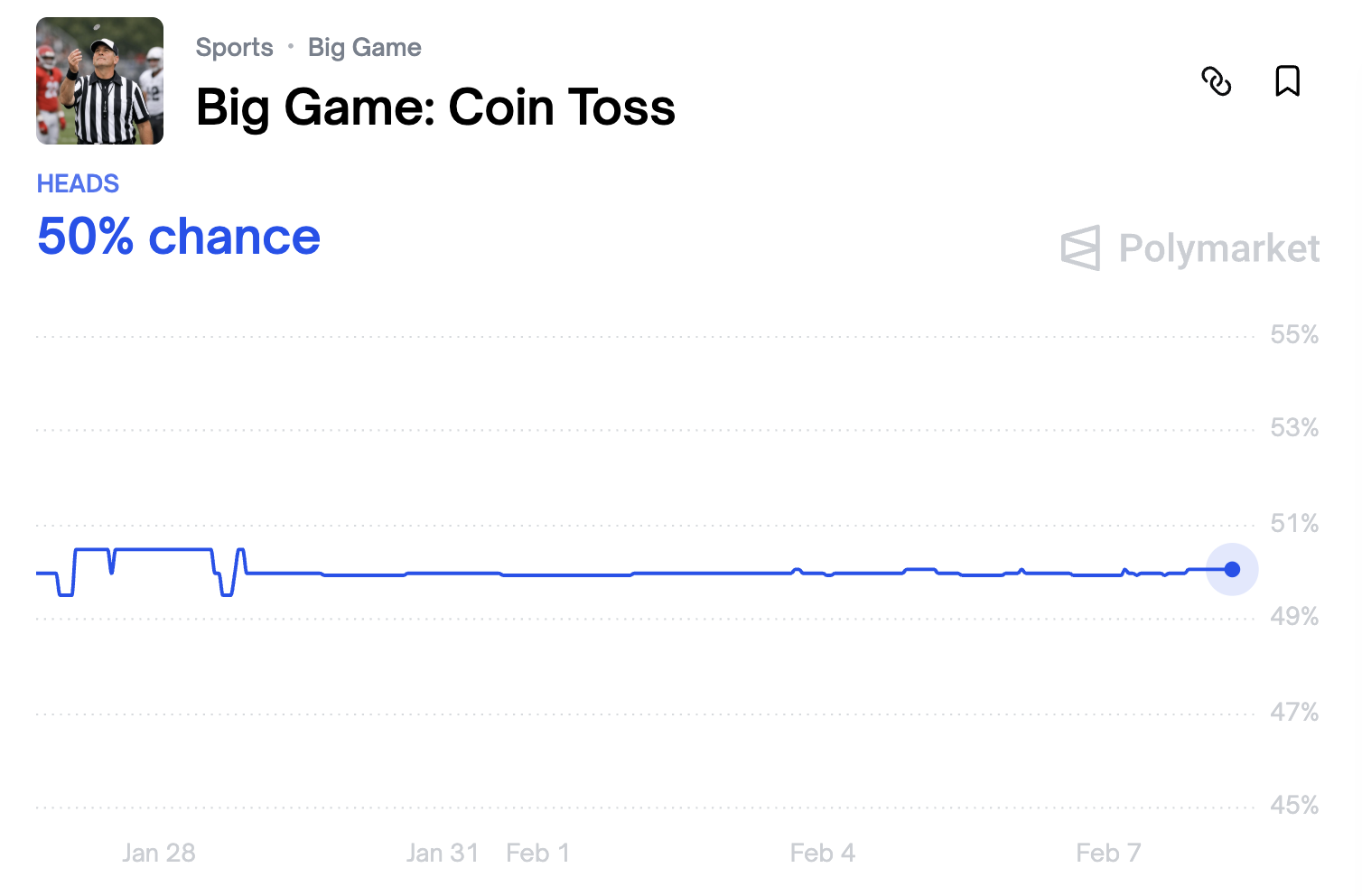Click the 51% axis label
Viewport: 1362px width, 896px height.
(x=1294, y=523)
